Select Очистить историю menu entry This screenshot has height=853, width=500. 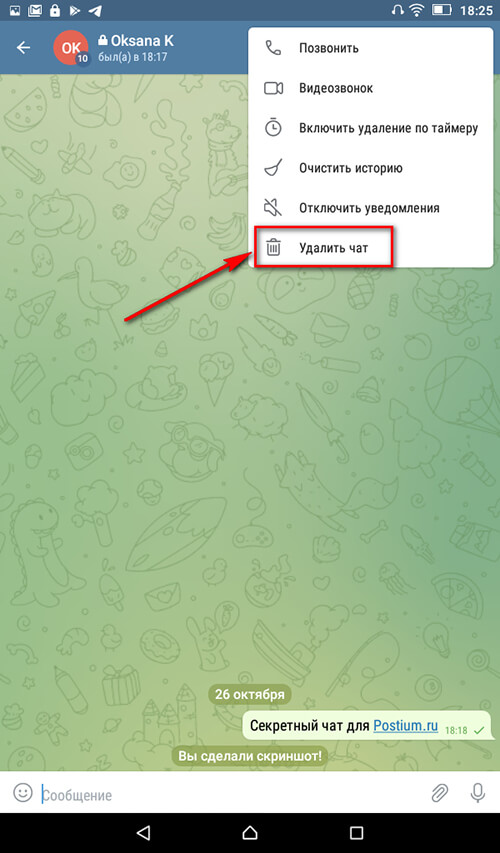(x=371, y=168)
